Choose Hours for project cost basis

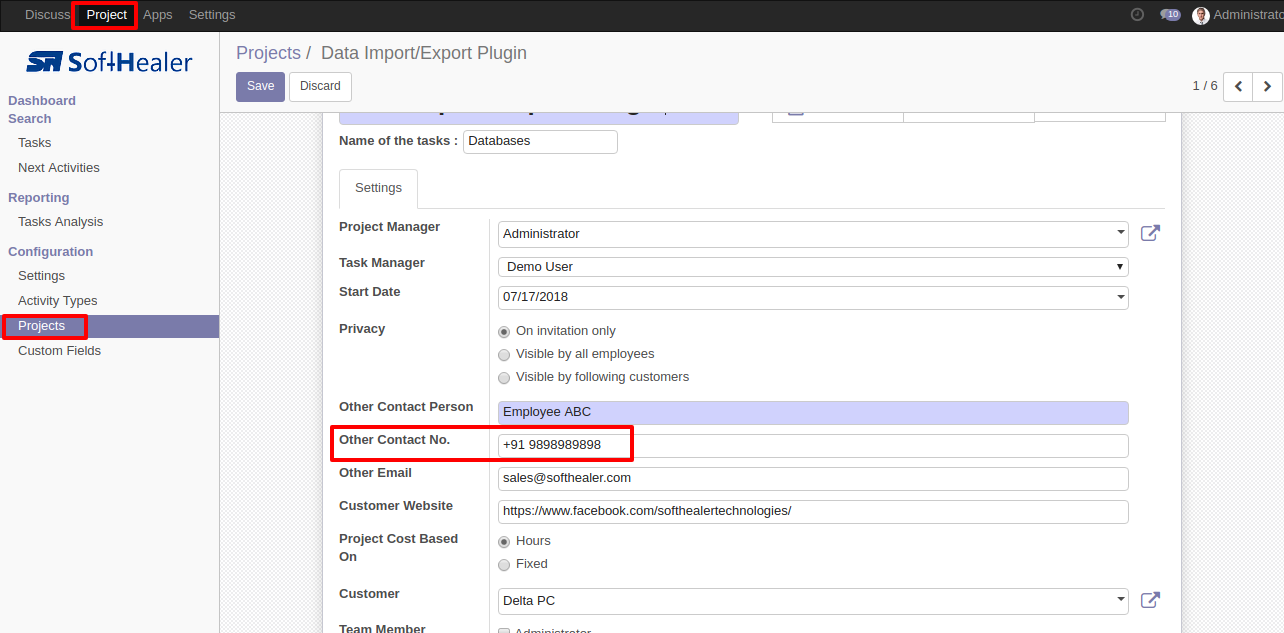504,541
